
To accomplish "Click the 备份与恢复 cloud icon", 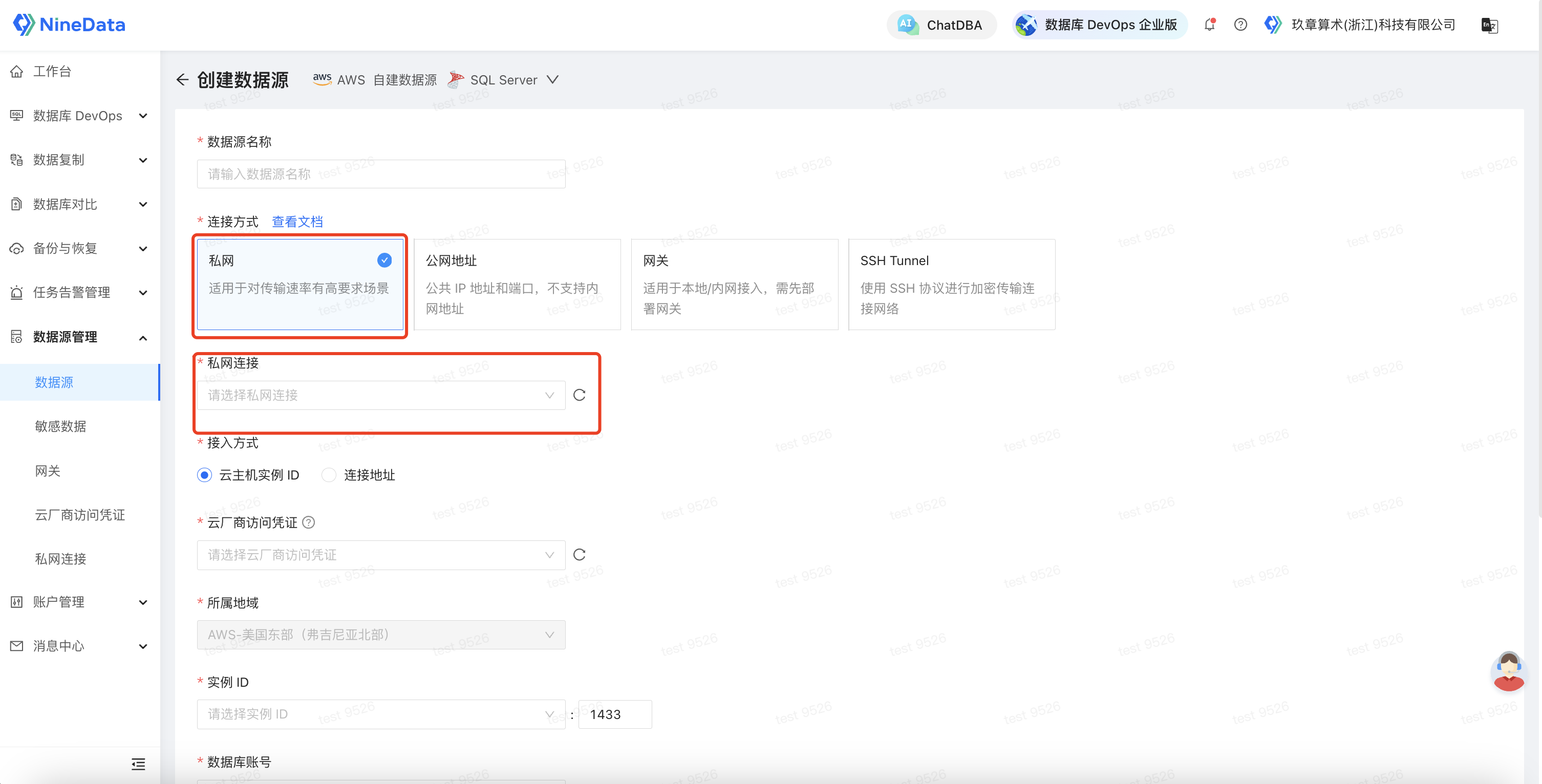I will coord(17,248).
